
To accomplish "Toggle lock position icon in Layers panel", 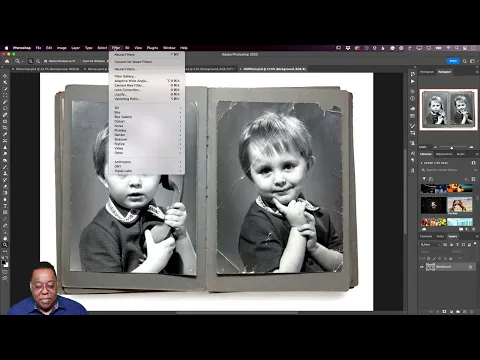I will tap(440, 258).
